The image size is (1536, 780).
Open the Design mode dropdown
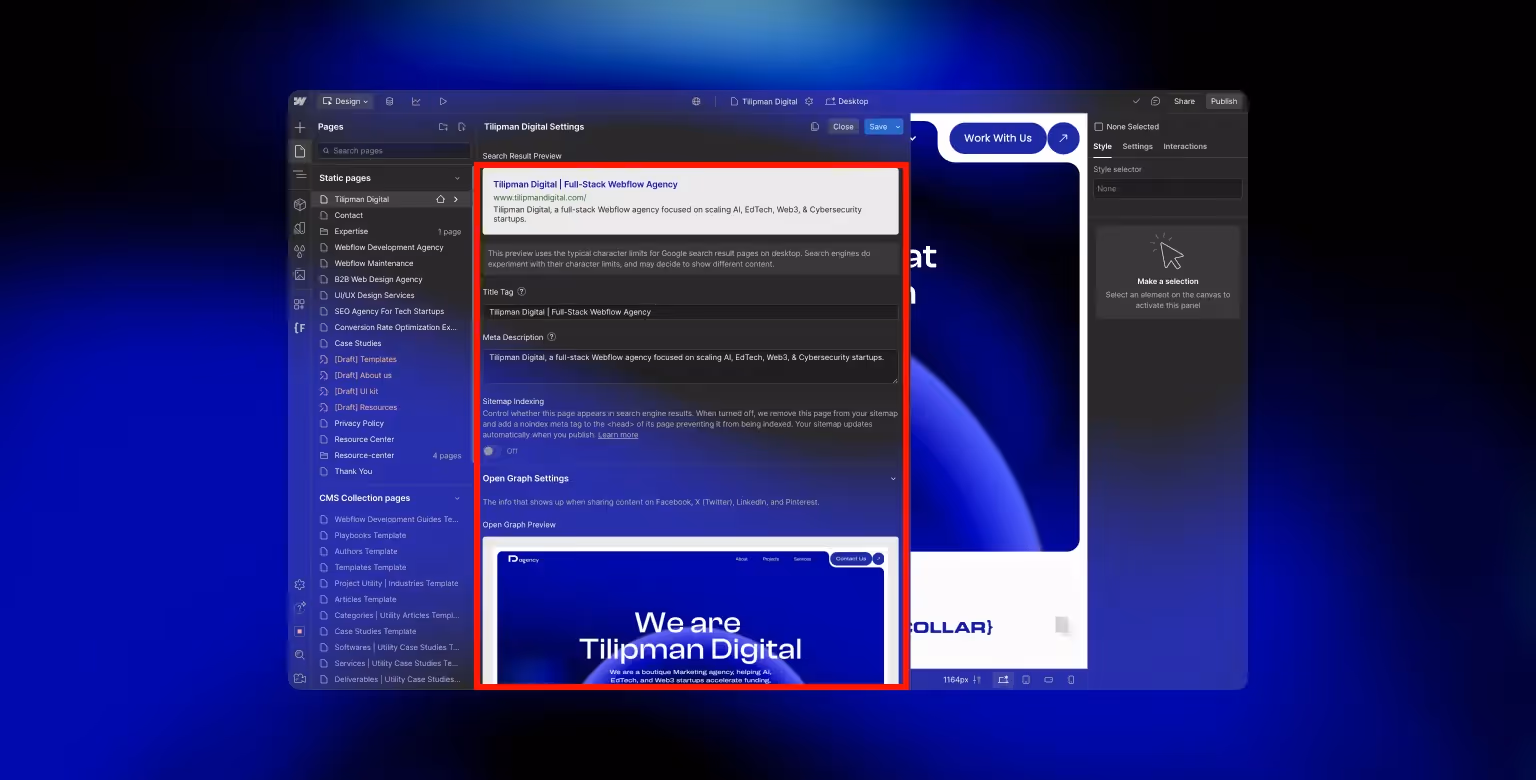click(345, 101)
